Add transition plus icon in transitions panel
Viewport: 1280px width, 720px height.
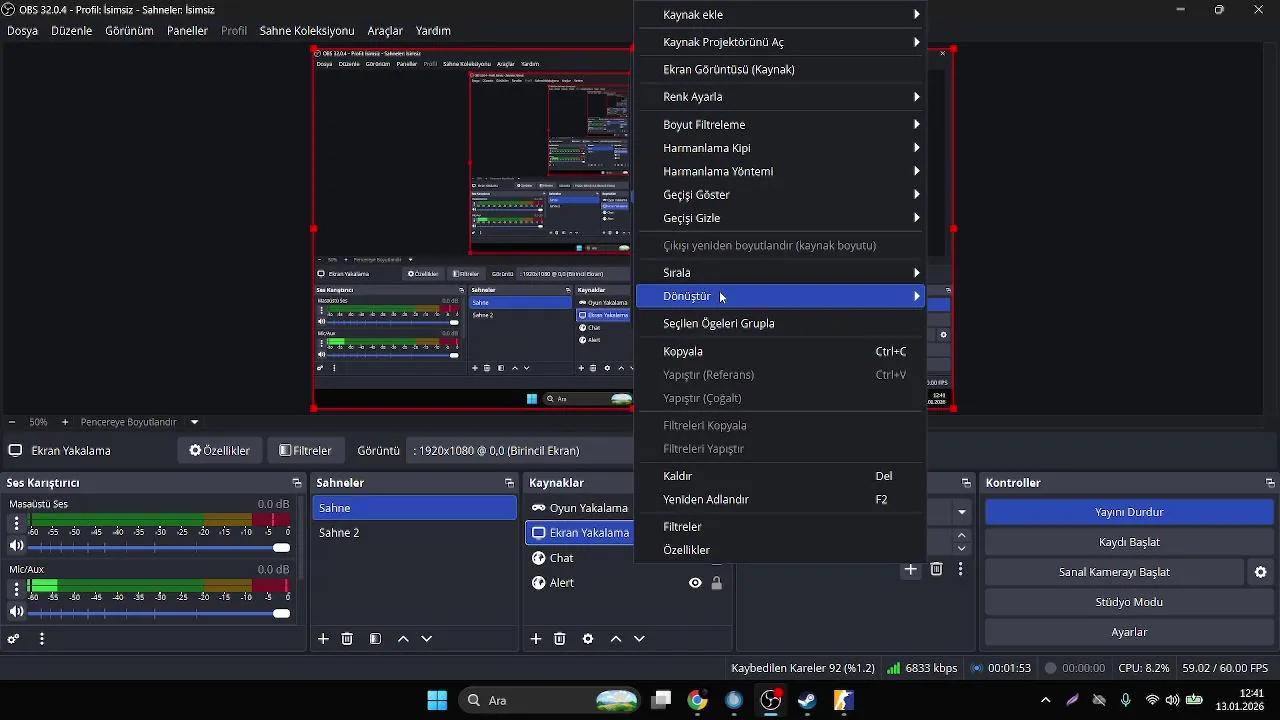click(911, 569)
